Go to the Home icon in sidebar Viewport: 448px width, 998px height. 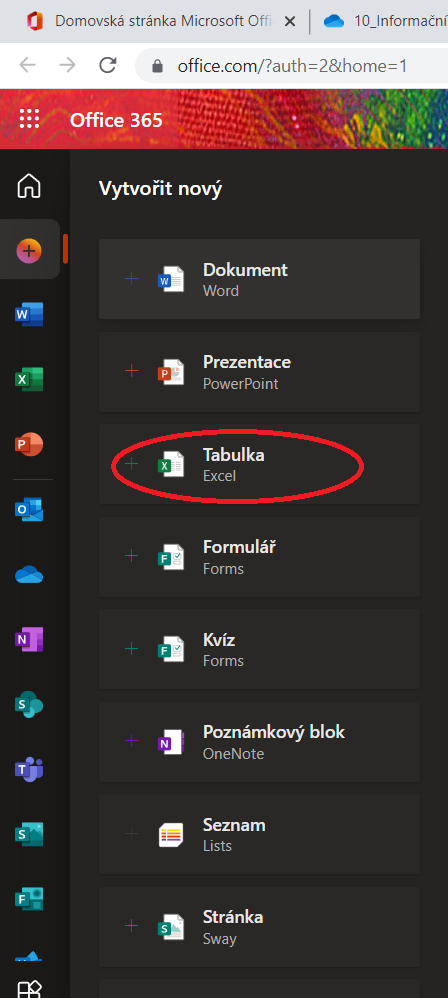coord(29,186)
